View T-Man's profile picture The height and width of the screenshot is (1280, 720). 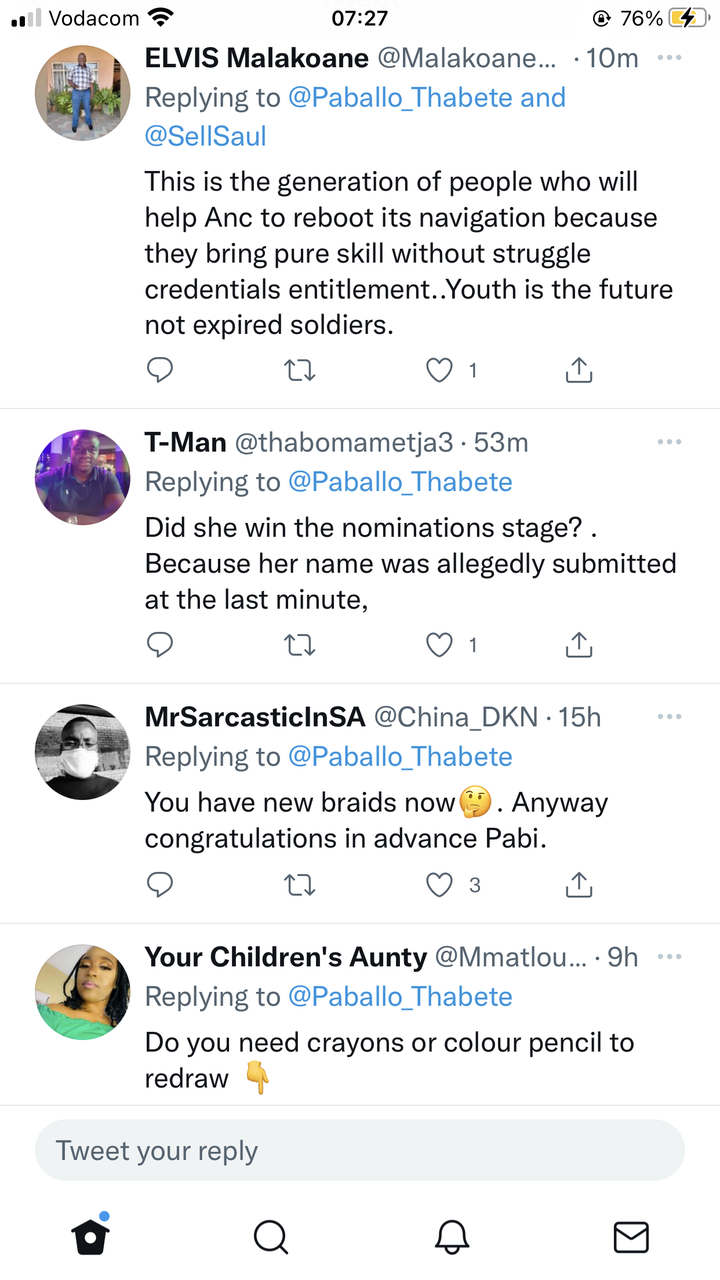pyautogui.click(x=82, y=478)
